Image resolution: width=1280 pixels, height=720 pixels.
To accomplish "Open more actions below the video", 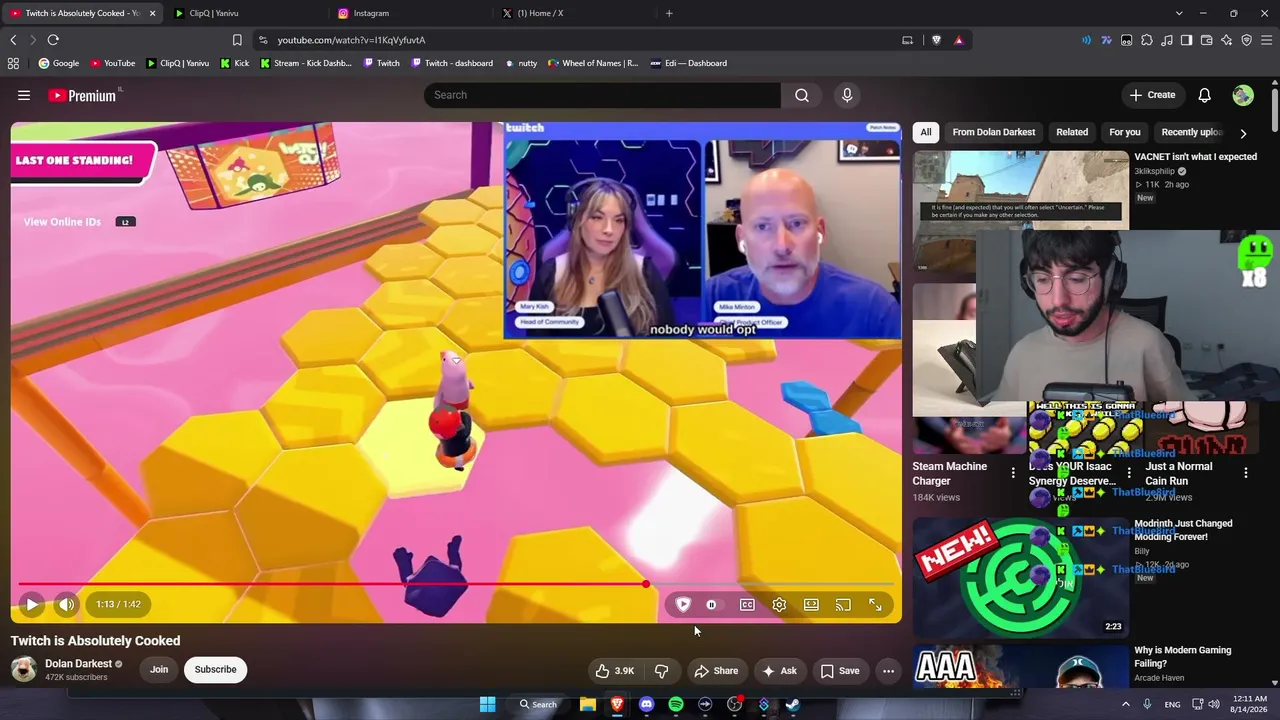I will click(888, 671).
